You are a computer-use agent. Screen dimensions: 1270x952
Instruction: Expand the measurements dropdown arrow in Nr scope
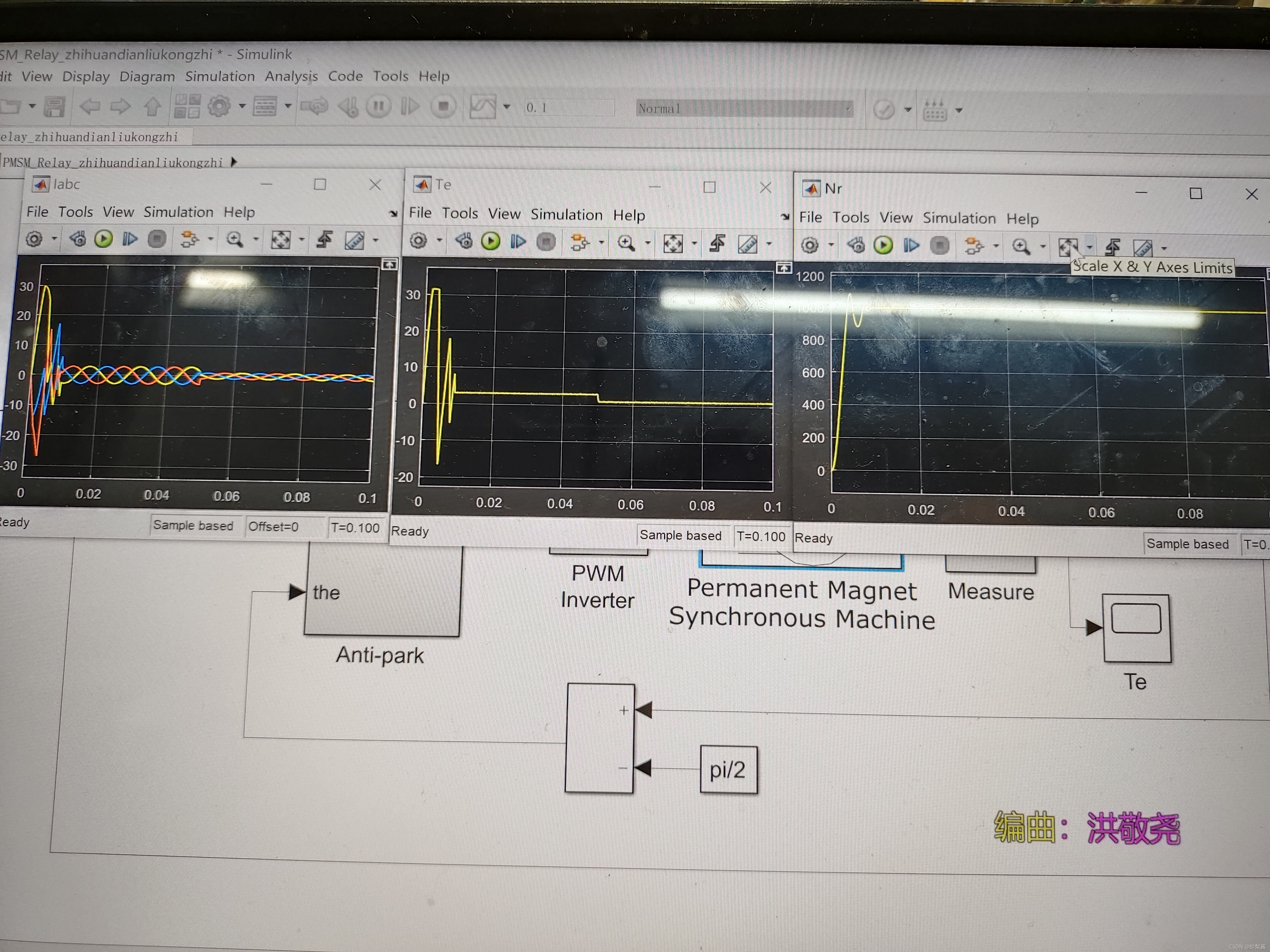tap(1164, 248)
